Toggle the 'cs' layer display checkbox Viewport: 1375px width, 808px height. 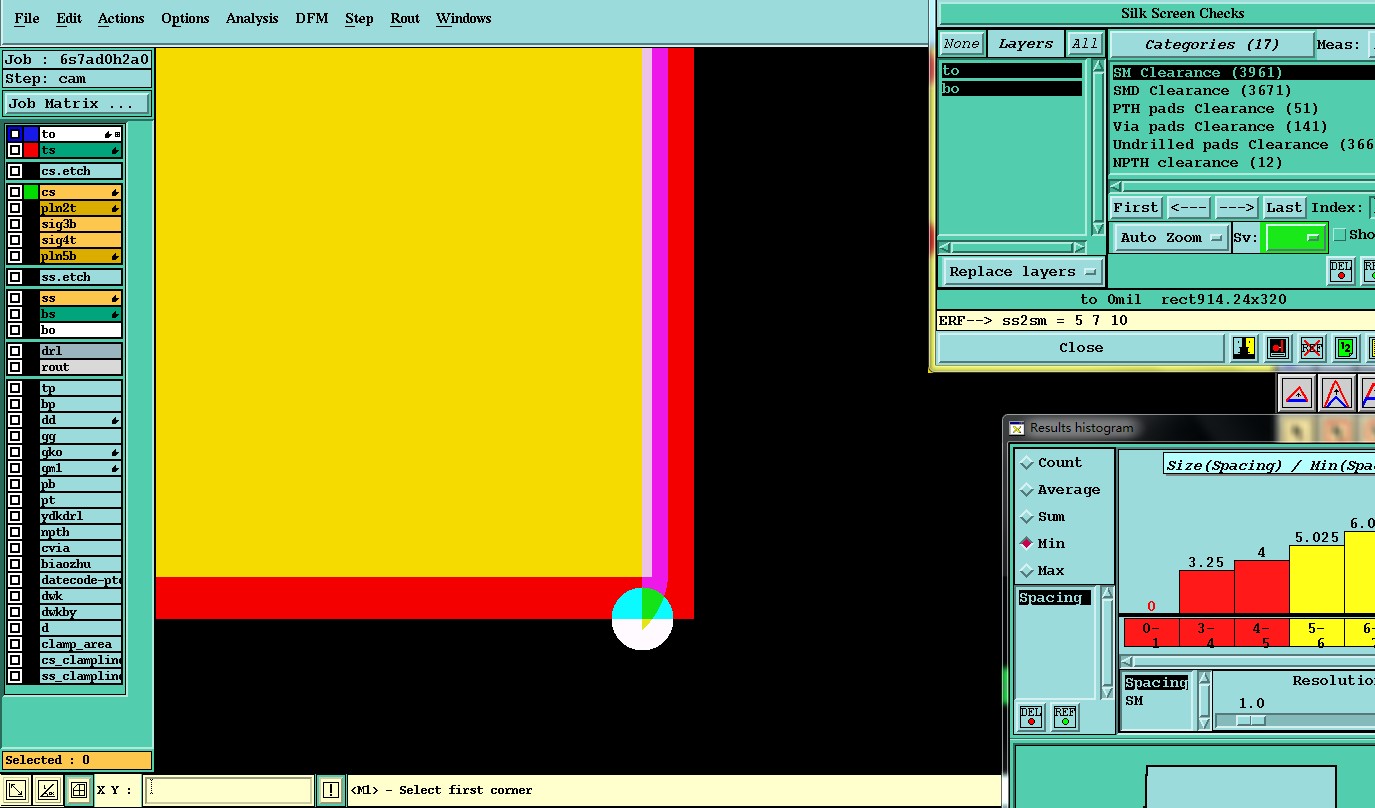[15, 192]
